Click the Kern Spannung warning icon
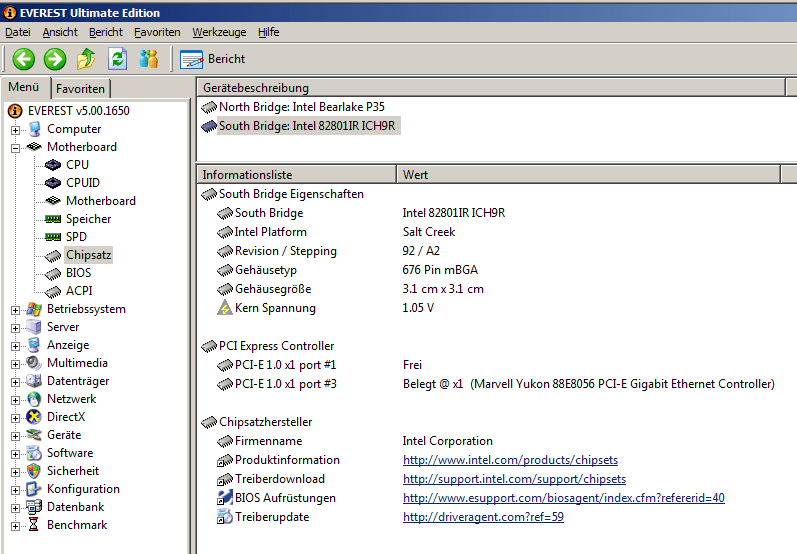797x554 pixels. coord(225,308)
